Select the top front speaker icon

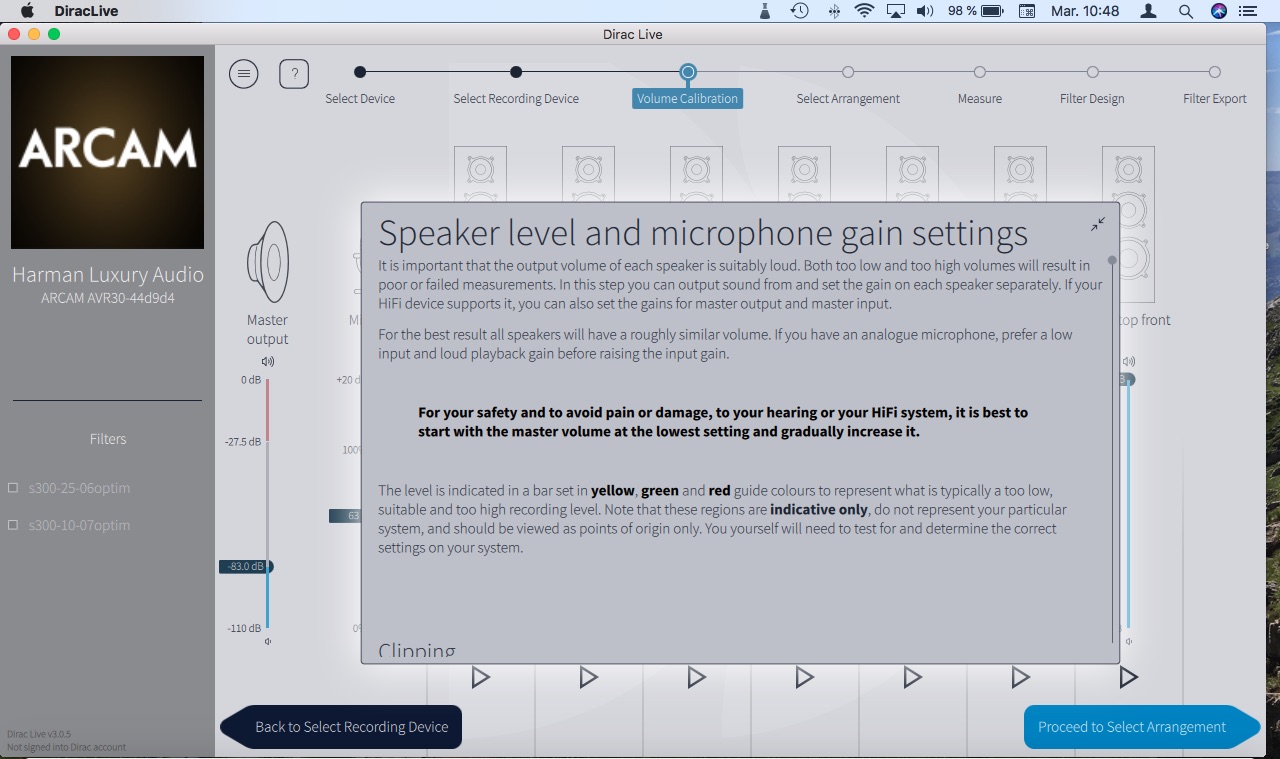(1128, 224)
